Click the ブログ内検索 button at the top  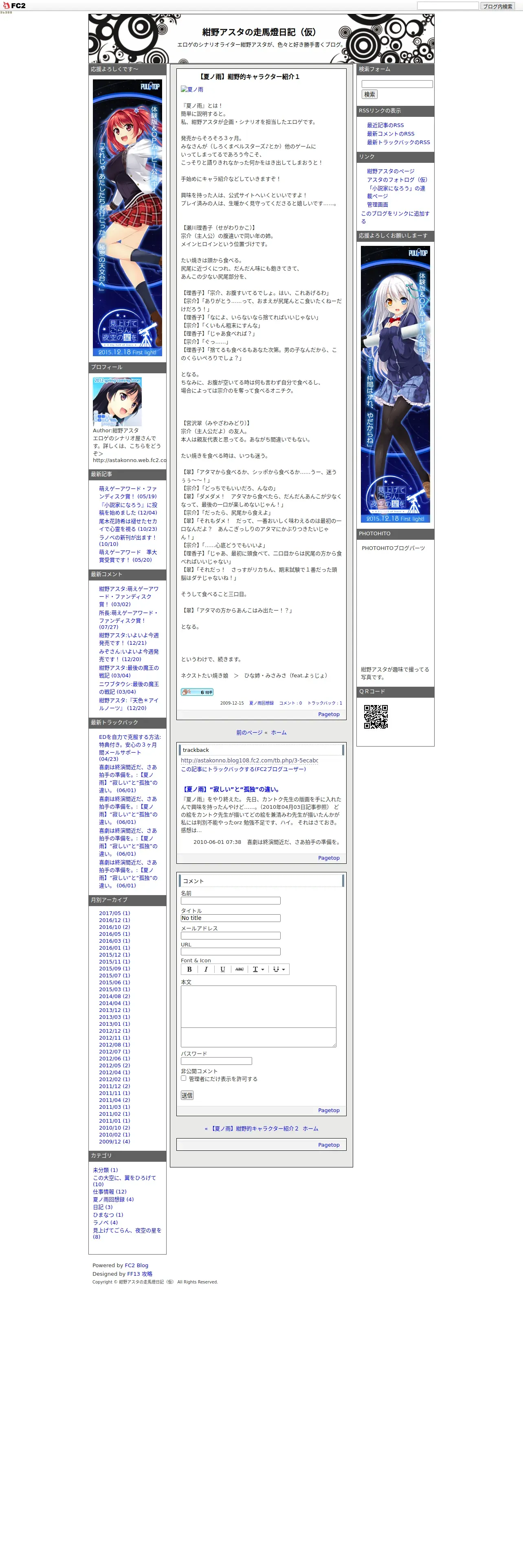coord(497,6)
